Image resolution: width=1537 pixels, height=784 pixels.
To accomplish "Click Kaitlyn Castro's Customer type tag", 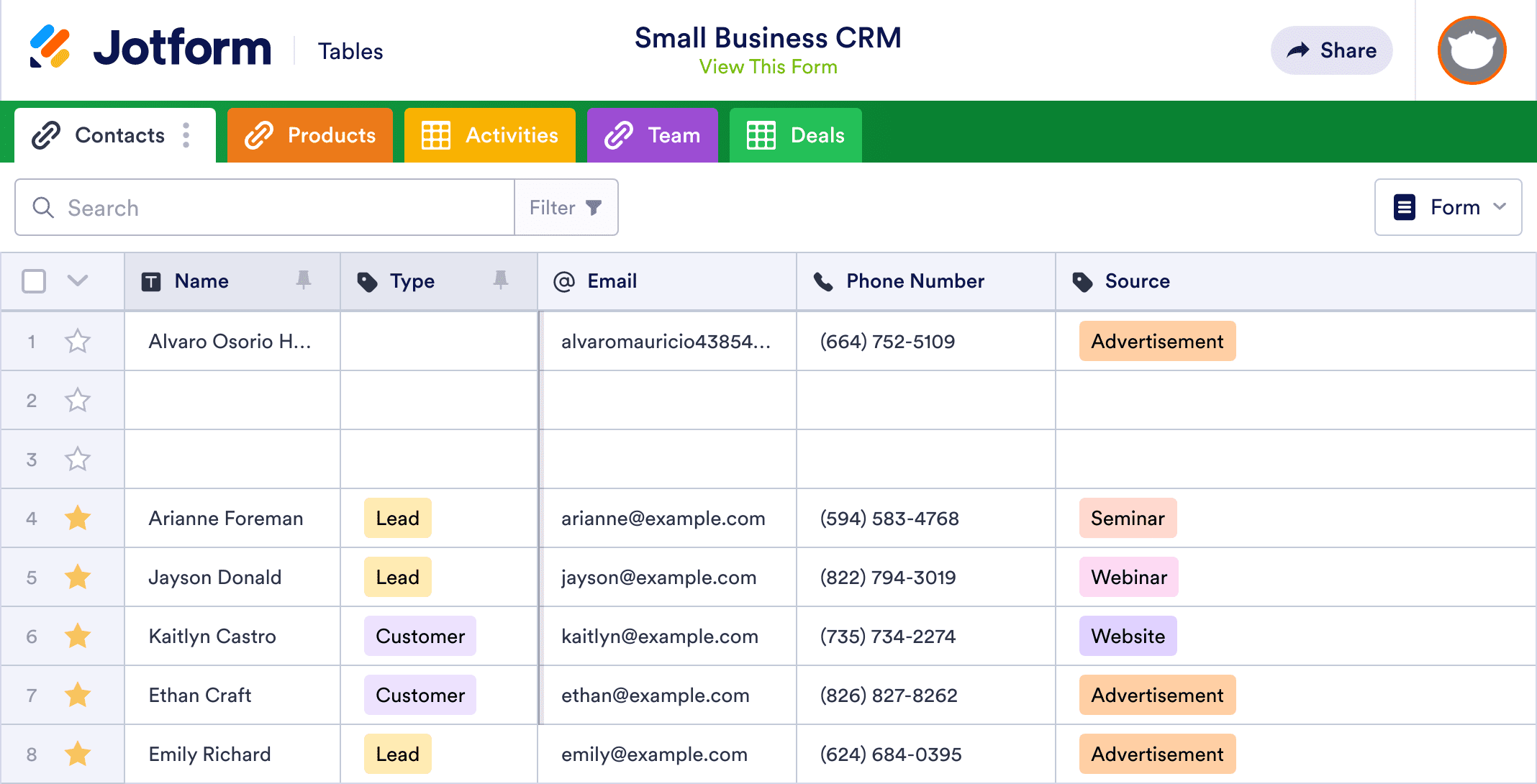I will (420, 636).
